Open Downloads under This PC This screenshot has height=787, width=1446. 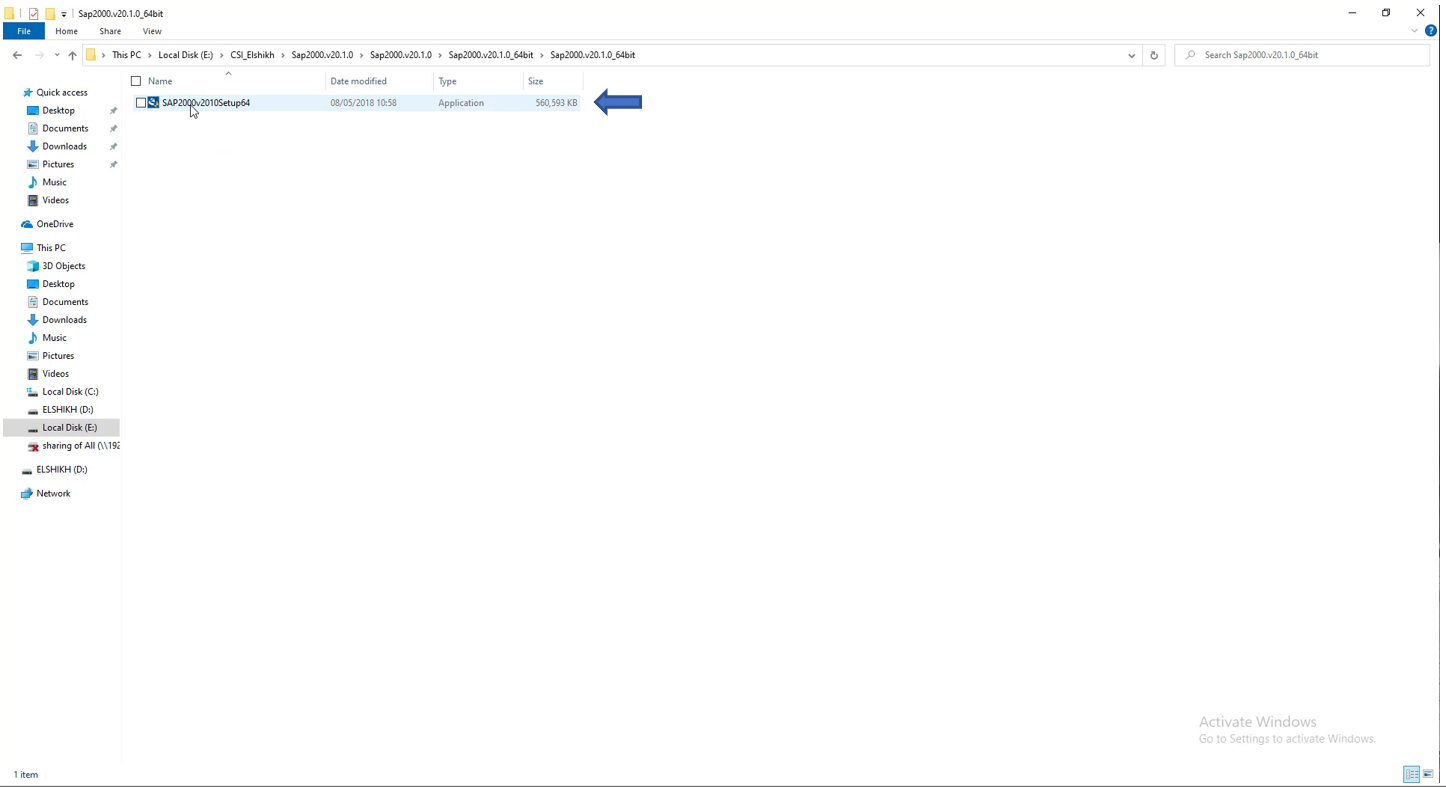(x=64, y=320)
